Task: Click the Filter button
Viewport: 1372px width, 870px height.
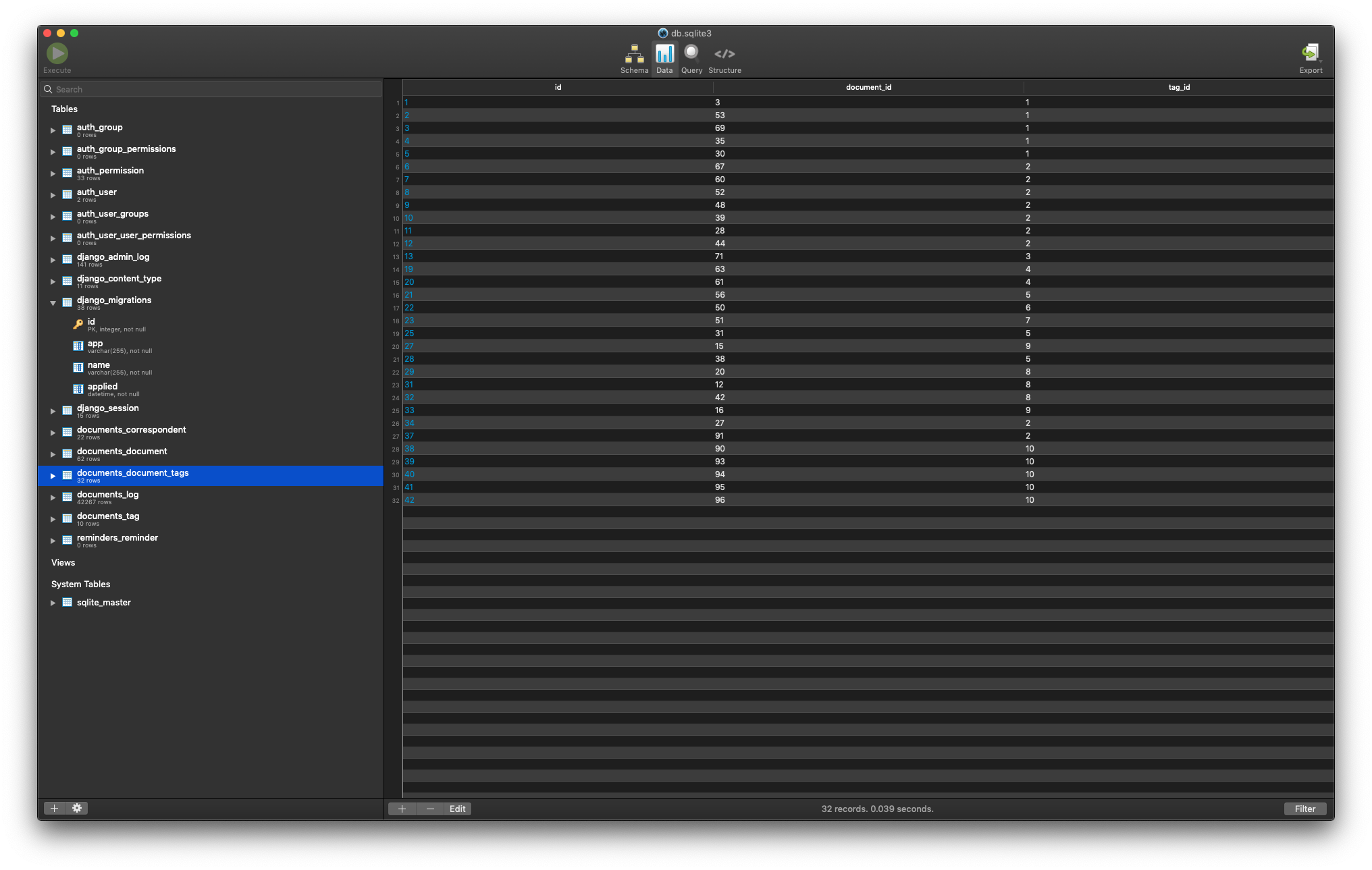Action: [1304, 809]
